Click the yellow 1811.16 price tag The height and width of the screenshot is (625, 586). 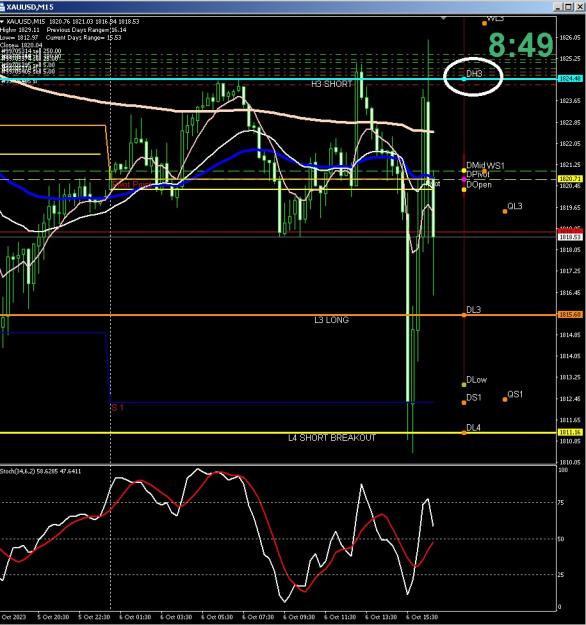point(570,432)
